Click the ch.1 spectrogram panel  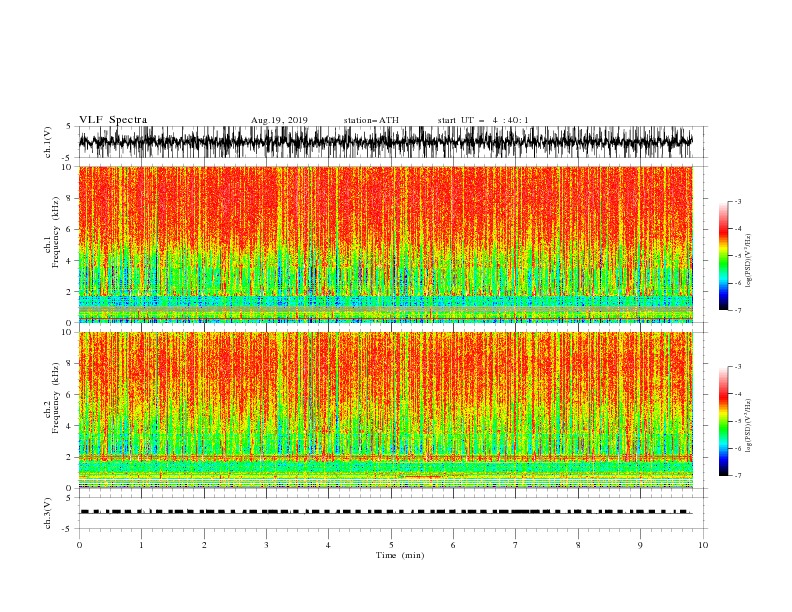click(x=386, y=244)
